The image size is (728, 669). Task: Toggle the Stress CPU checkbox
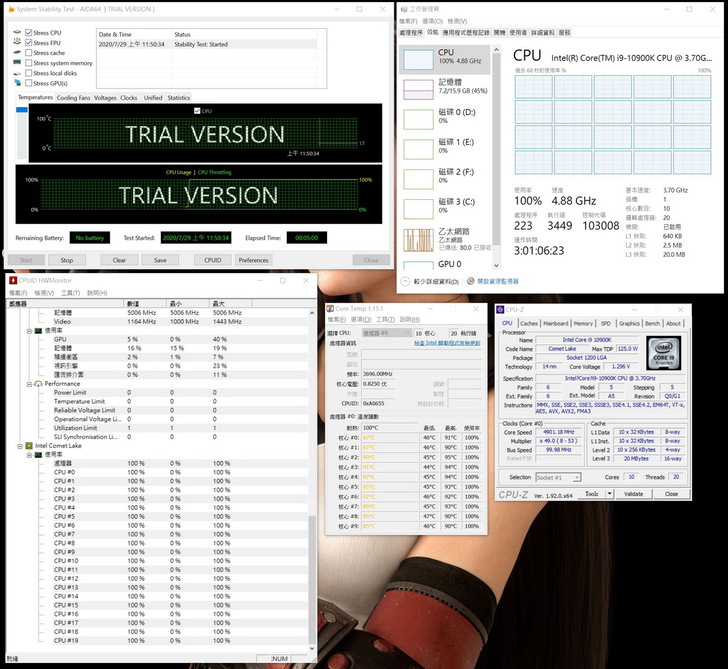click(29, 33)
